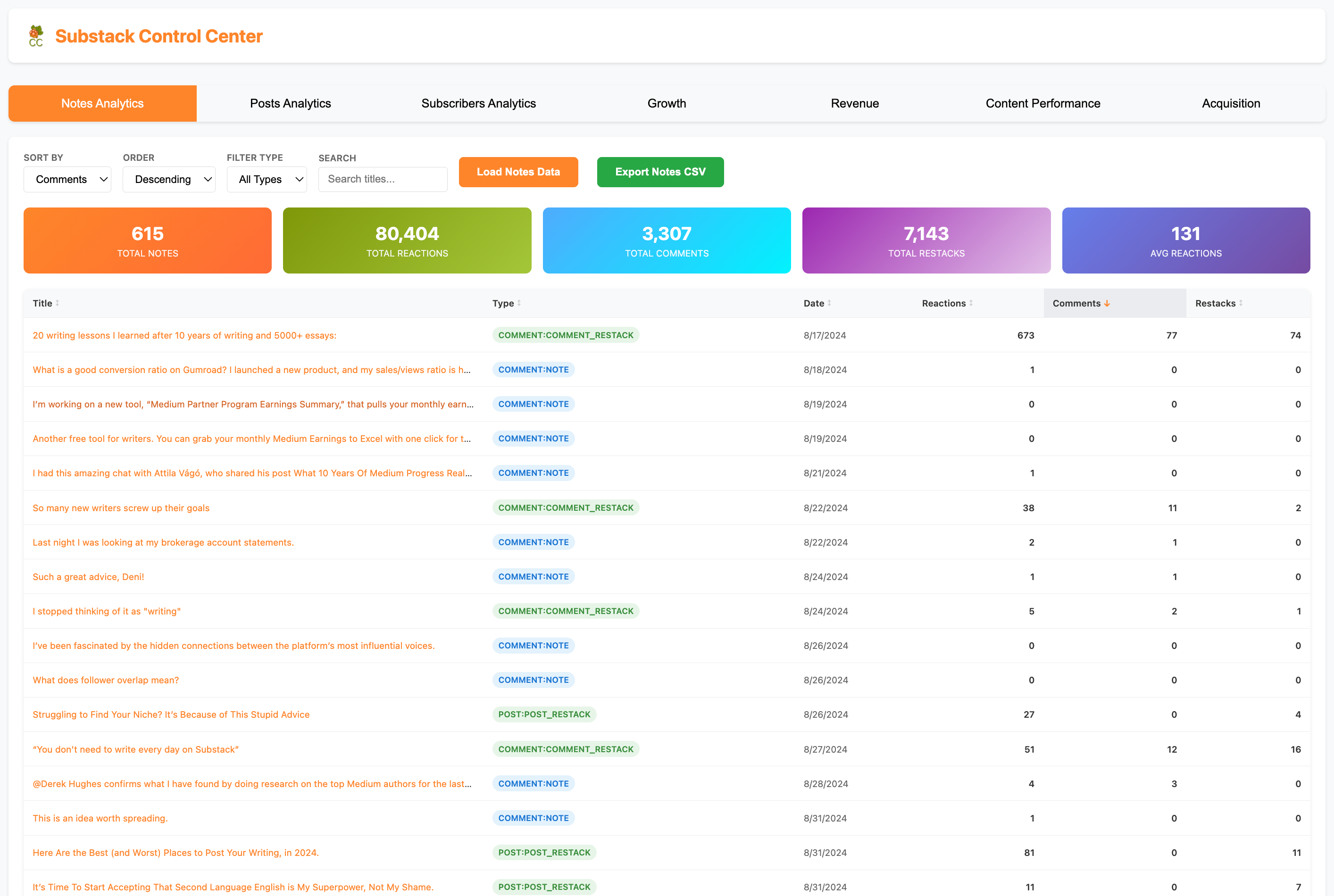Image resolution: width=1334 pixels, height=896 pixels.
Task: Click the Total Notes 615 card
Action: click(x=148, y=241)
